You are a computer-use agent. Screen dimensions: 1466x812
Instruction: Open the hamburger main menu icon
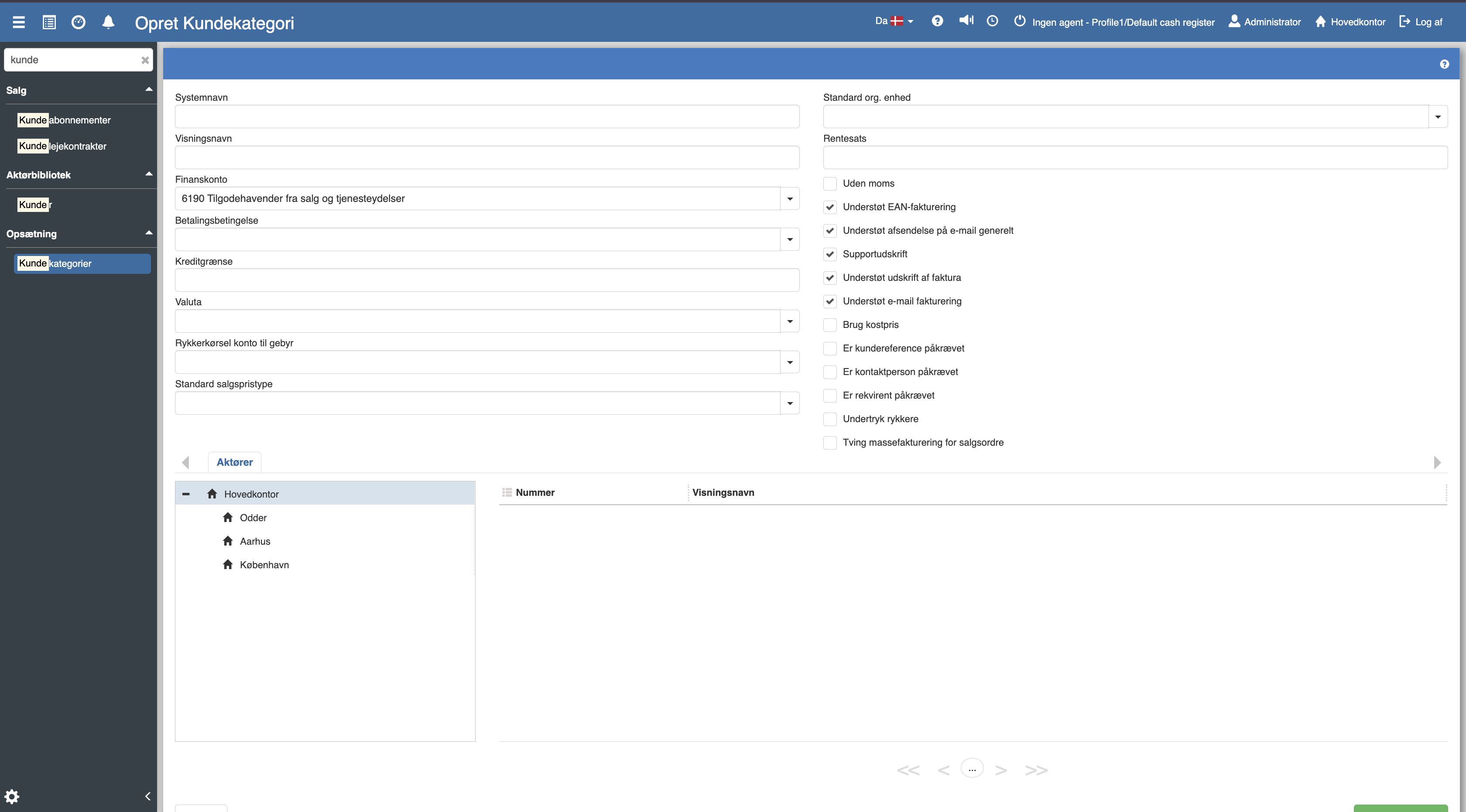19,22
